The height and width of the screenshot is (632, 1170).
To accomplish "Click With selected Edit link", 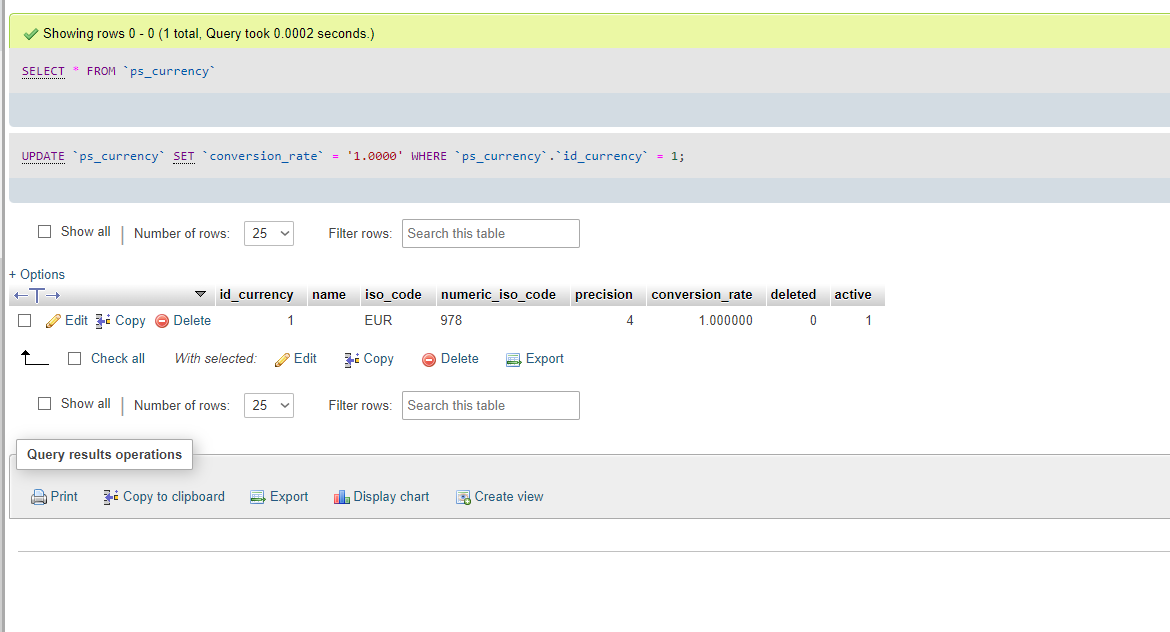I will pos(305,358).
